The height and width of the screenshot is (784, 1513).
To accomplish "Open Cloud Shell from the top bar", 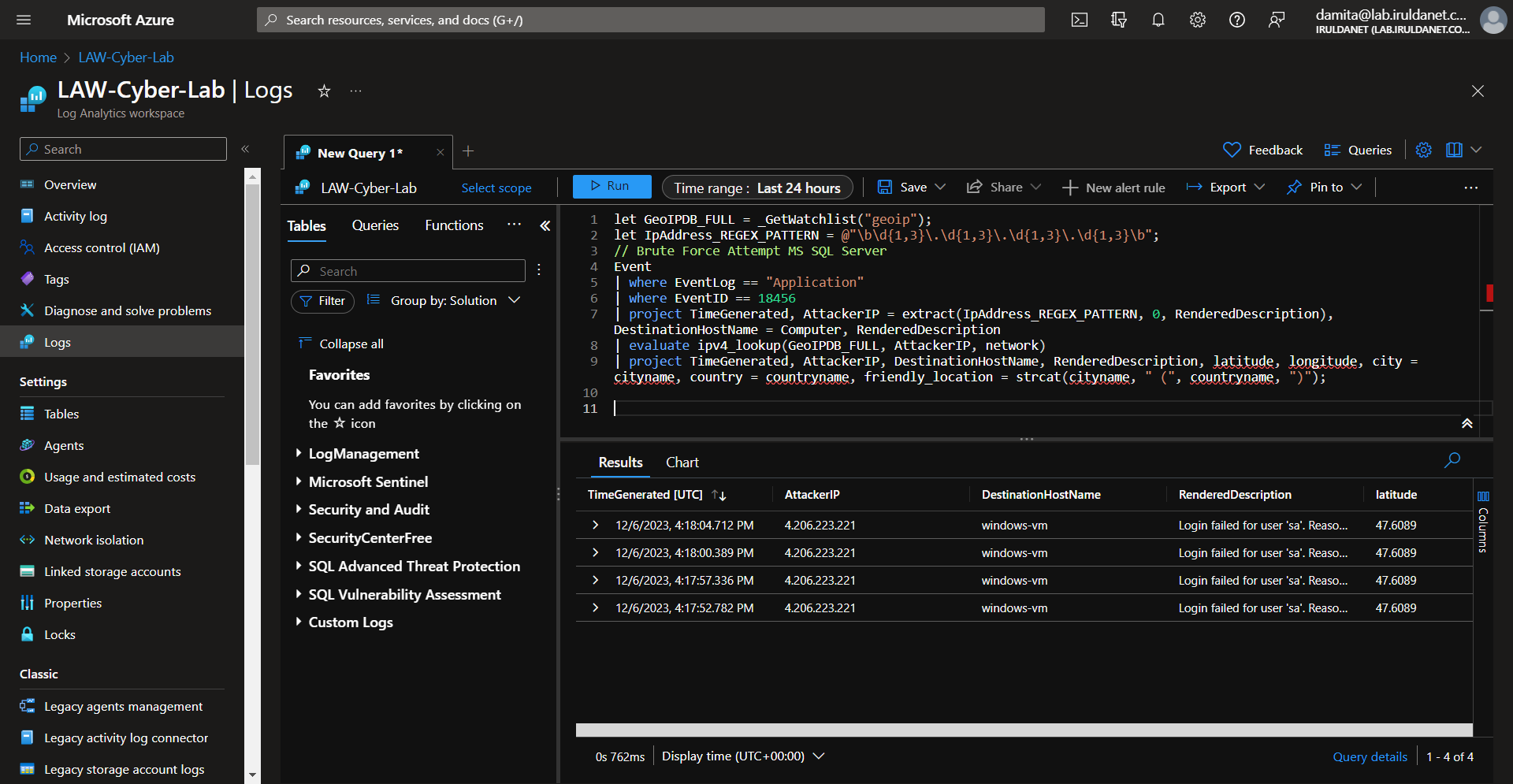I will coord(1080,20).
